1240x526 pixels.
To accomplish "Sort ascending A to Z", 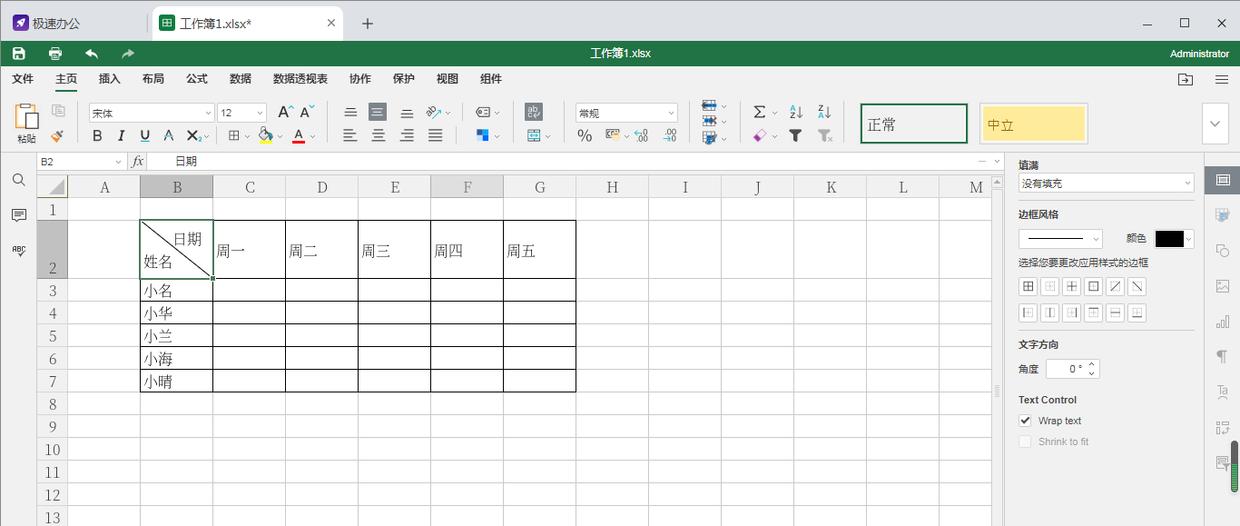I will (x=796, y=112).
